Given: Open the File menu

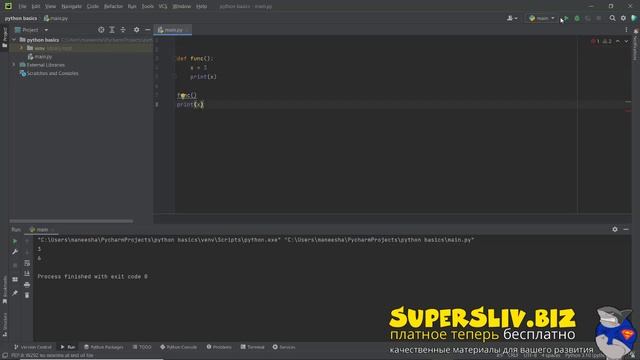Looking at the screenshot, I should pyautogui.click(x=22, y=7).
